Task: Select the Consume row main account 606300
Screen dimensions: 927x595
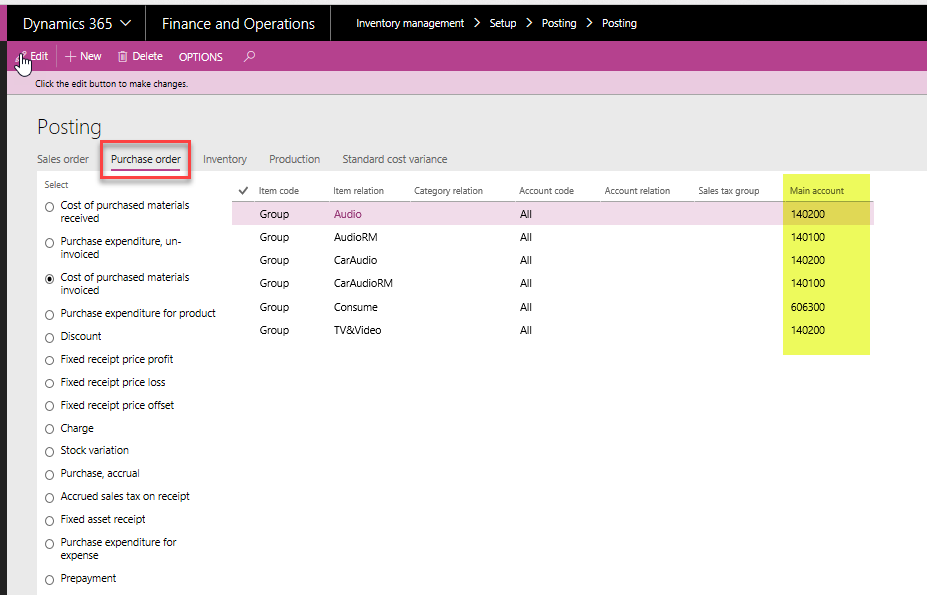Action: pyautogui.click(x=808, y=307)
